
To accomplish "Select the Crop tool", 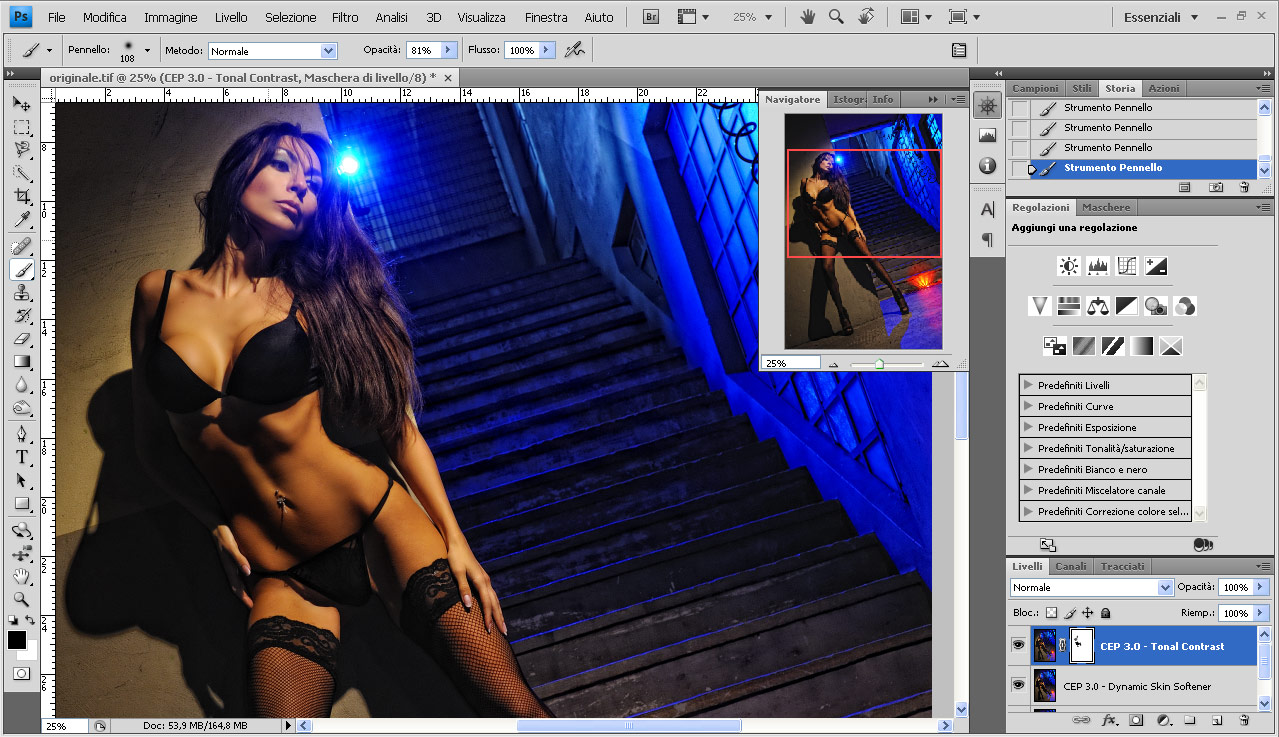I will (21, 196).
